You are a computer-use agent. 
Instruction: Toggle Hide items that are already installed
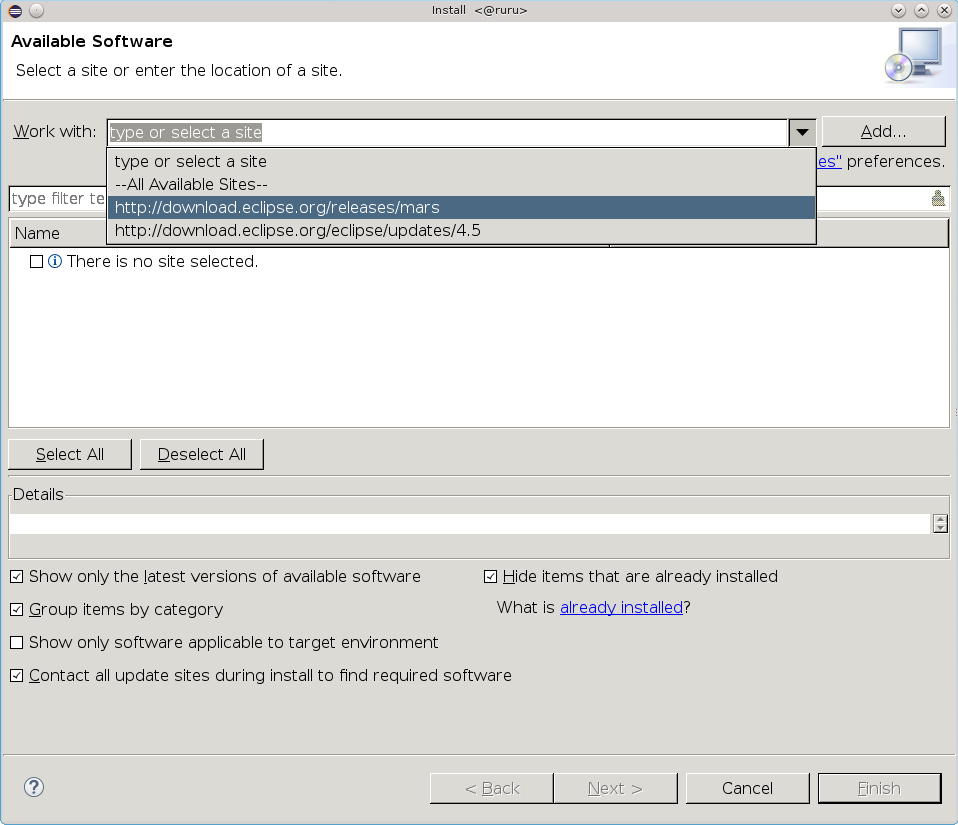point(491,577)
